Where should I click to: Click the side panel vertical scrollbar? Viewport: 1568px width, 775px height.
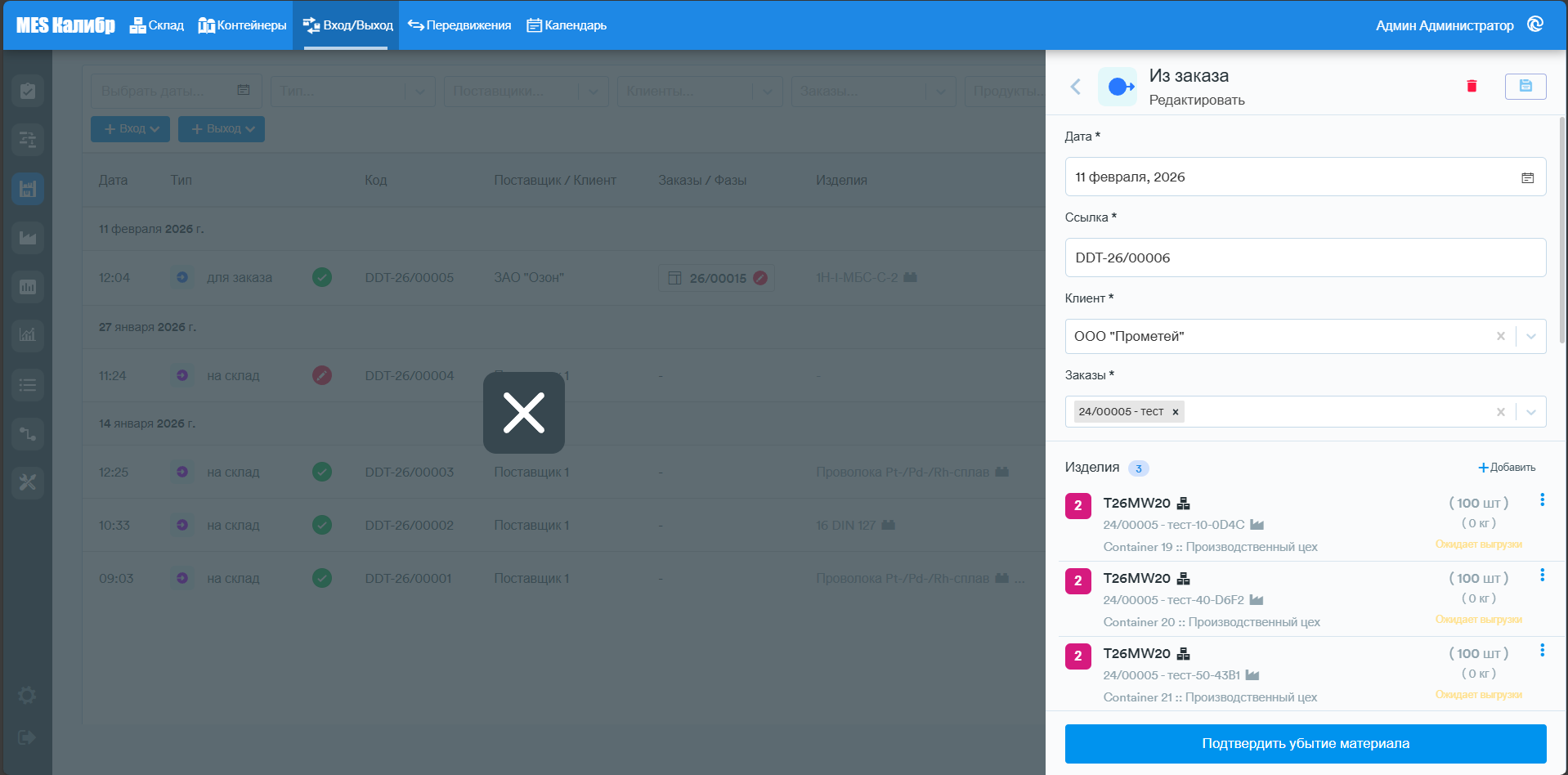pyautogui.click(x=1562, y=229)
